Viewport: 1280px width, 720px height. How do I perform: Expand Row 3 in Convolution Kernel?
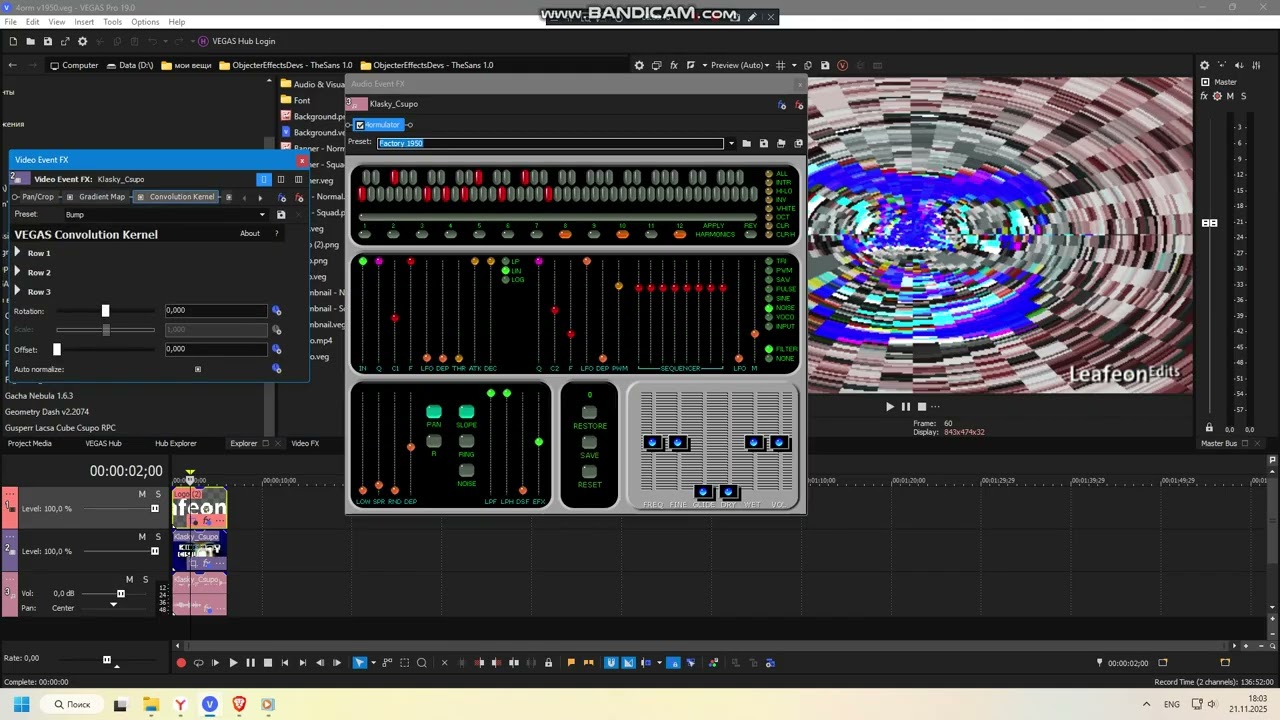17,291
